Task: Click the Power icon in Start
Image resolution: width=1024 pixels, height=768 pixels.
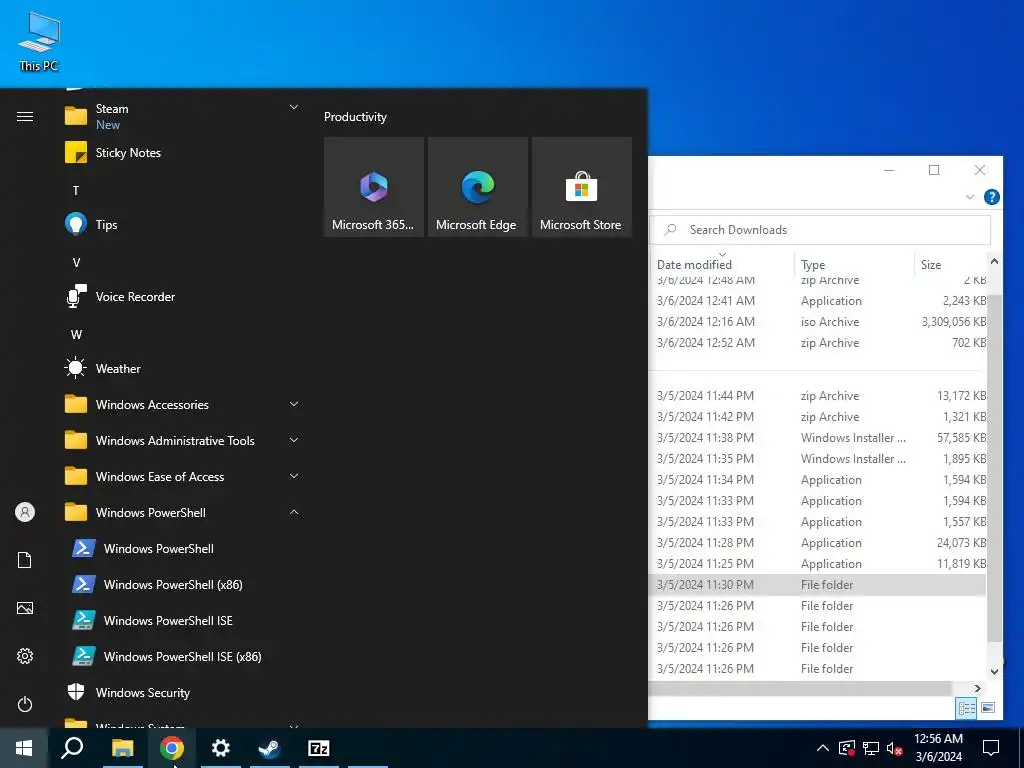Action: pyautogui.click(x=25, y=704)
